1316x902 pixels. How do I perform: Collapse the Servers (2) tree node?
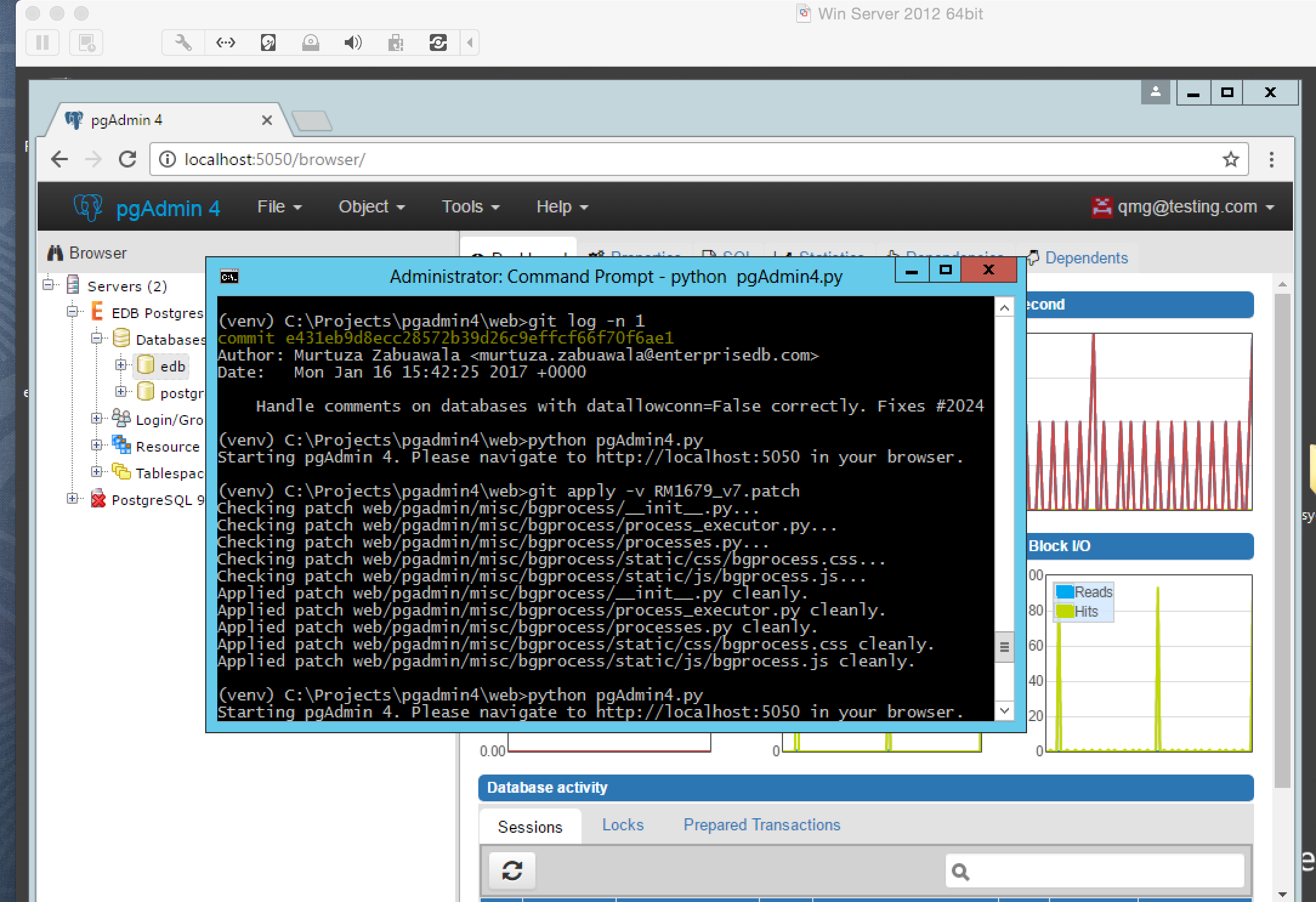point(49,285)
